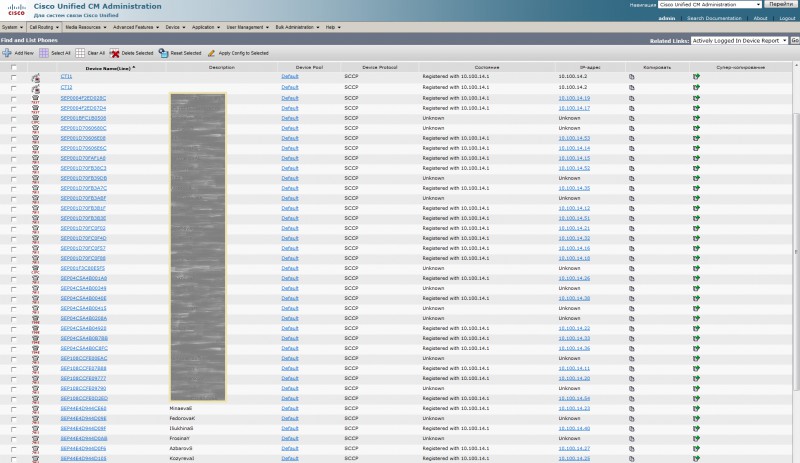Click super copy icon in the IliukhinaG row
The width and height of the screenshot is (800, 463).
click(696, 428)
